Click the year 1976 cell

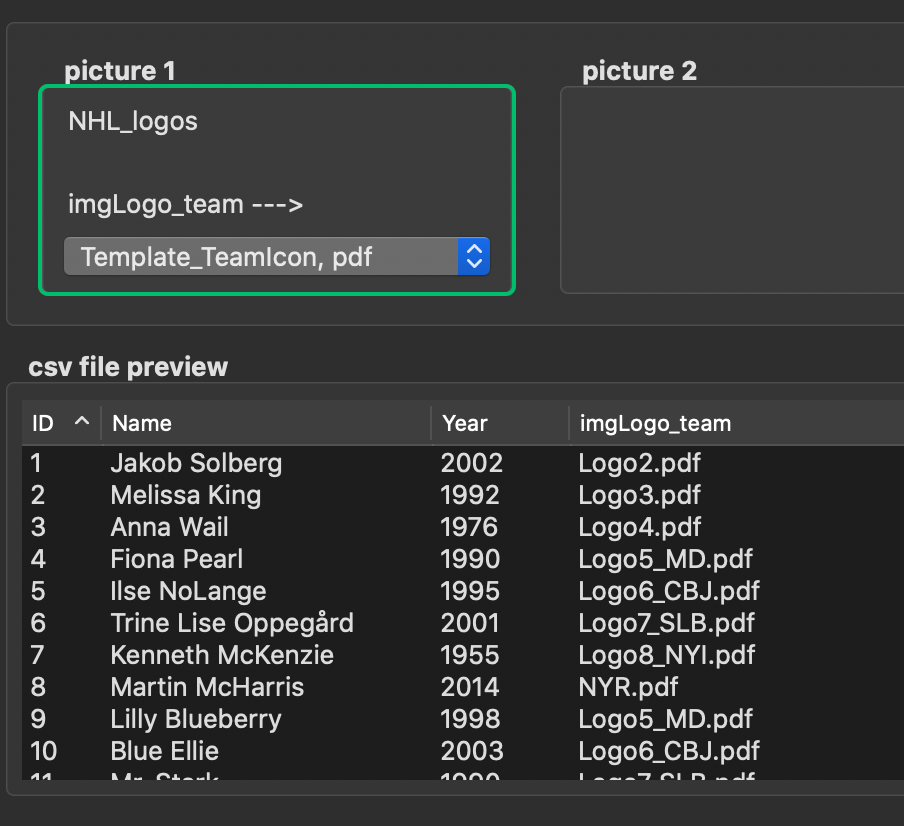tap(469, 527)
